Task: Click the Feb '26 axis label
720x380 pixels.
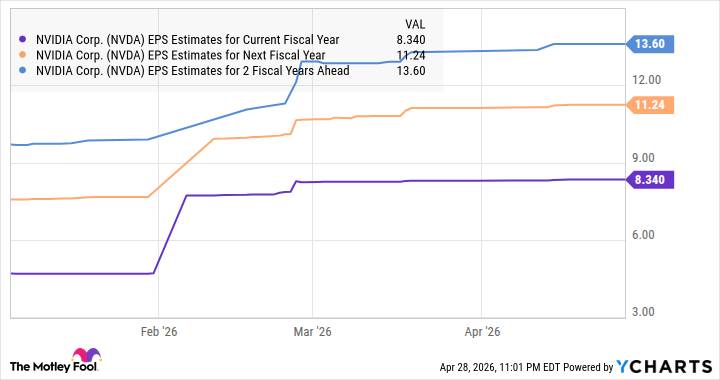Action: (x=159, y=332)
